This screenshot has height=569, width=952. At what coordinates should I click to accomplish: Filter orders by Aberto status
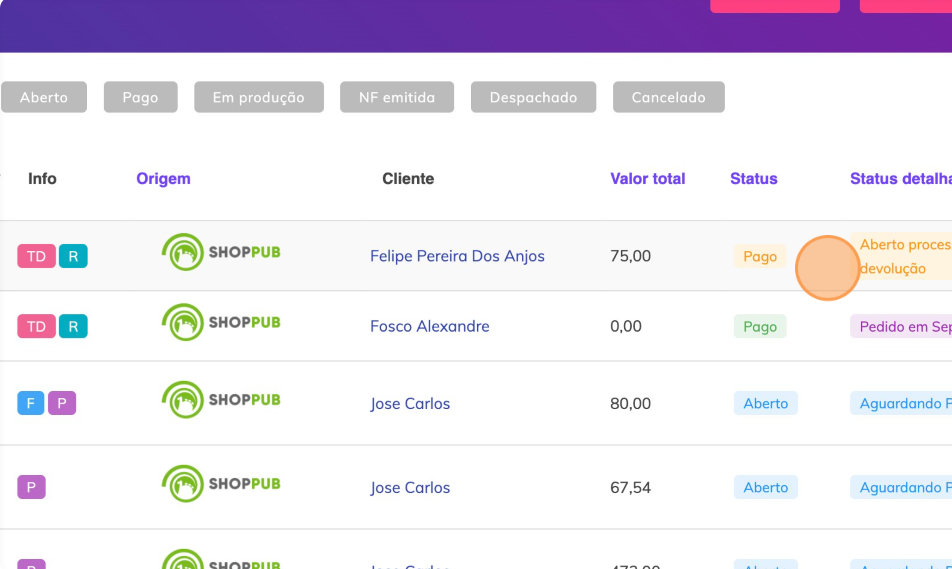point(44,97)
